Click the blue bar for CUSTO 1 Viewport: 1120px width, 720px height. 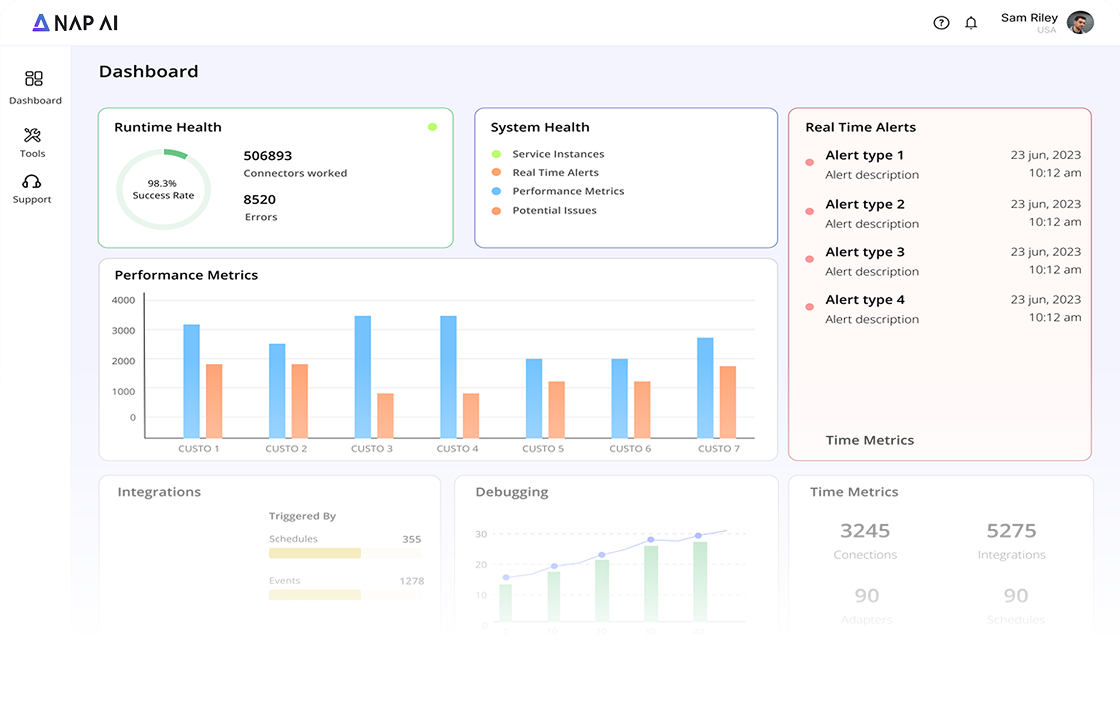pyautogui.click(x=191, y=381)
